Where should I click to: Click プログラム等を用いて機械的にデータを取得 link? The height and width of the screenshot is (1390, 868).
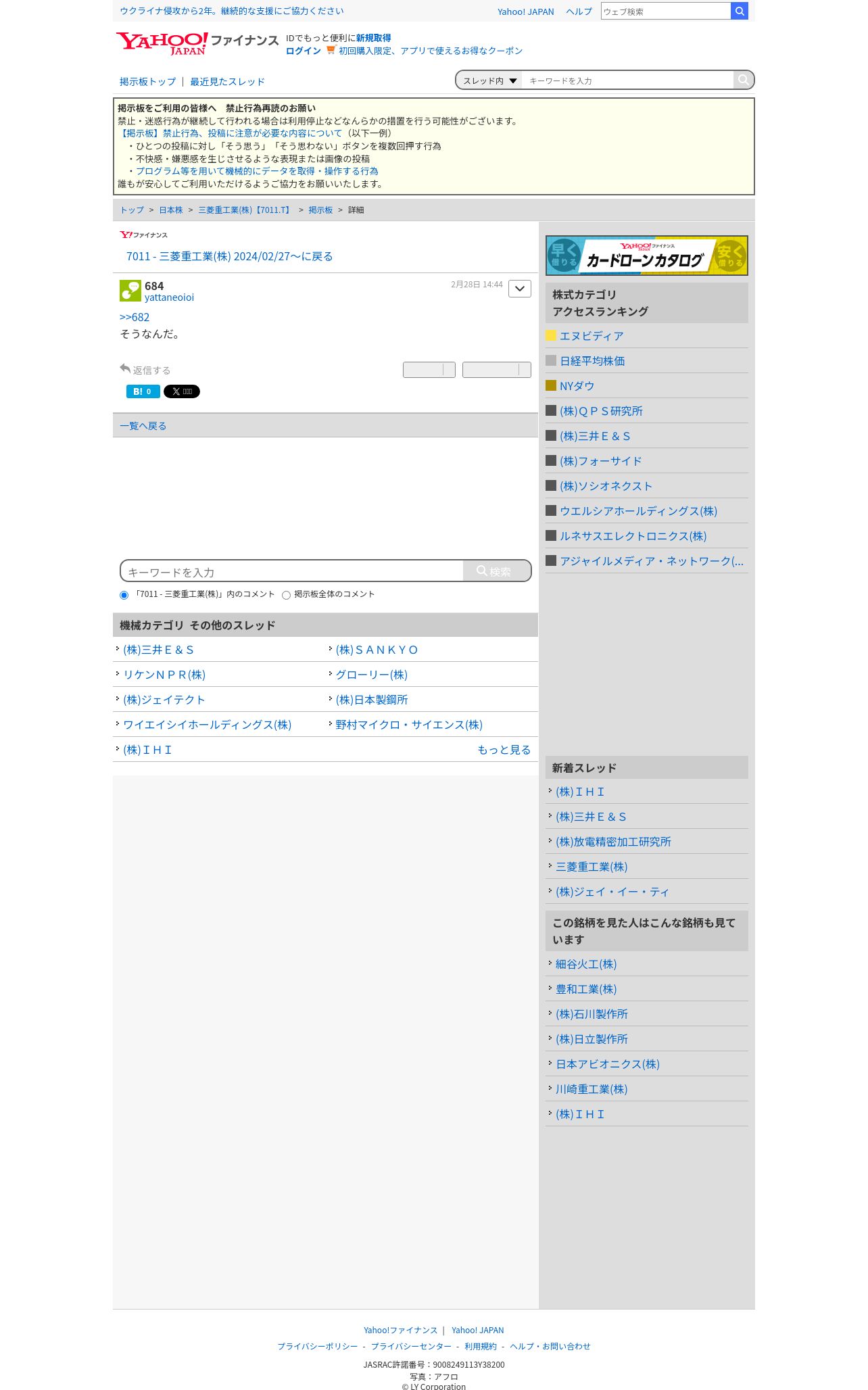click(257, 171)
